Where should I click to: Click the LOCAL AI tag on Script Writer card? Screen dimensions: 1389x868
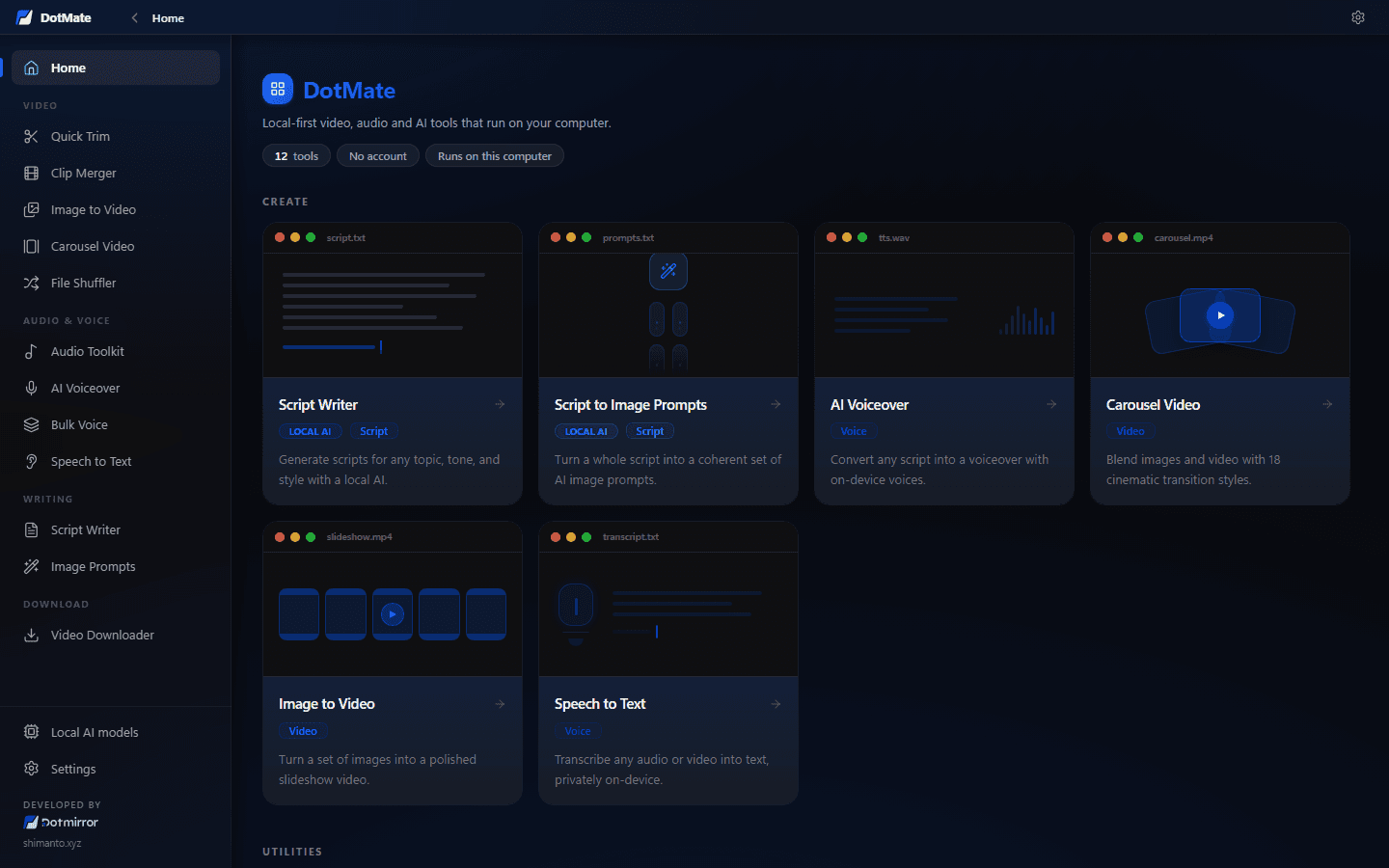[x=311, y=431]
